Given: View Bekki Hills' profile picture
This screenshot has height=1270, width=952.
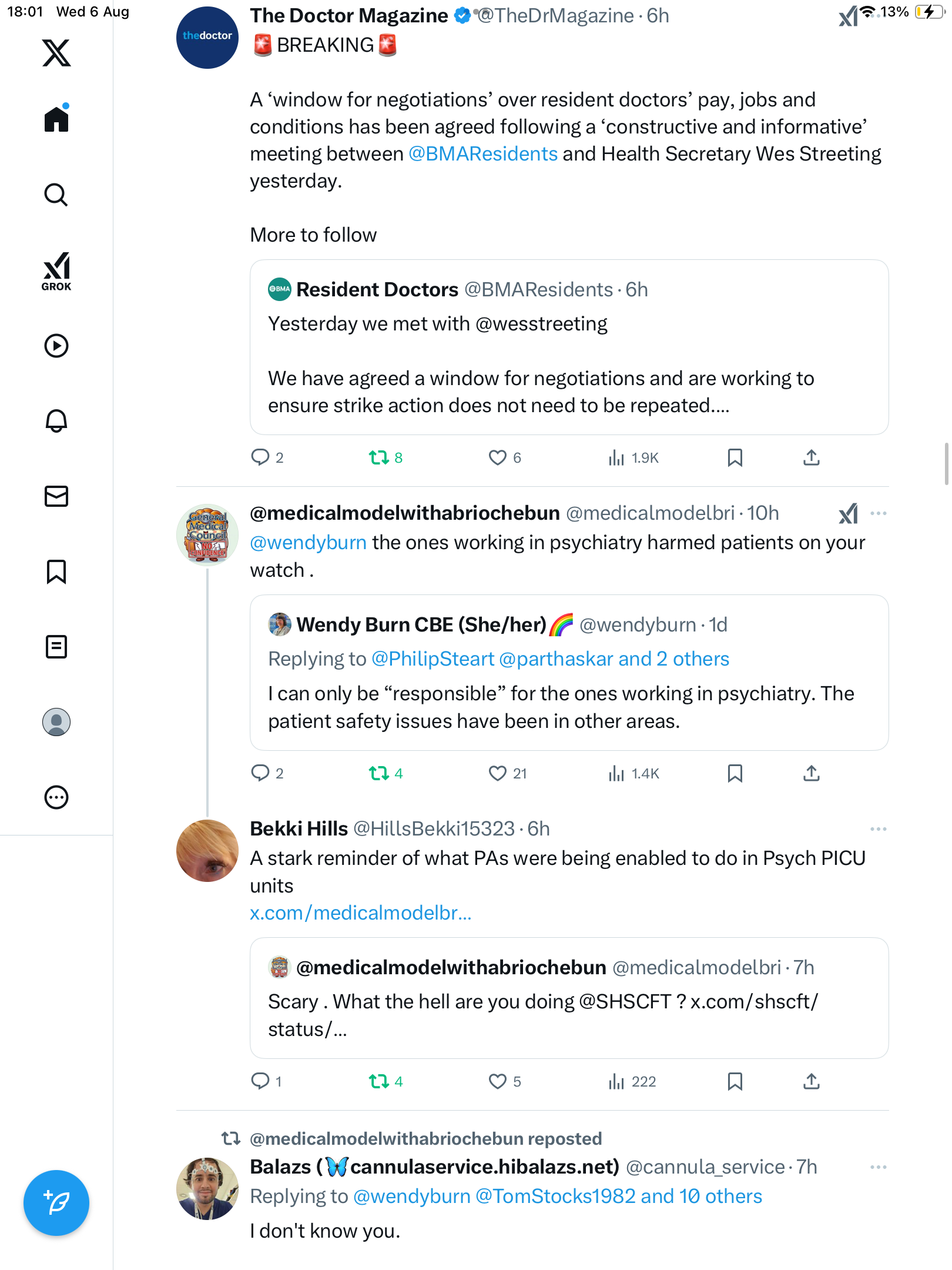Looking at the screenshot, I should pos(207,851).
